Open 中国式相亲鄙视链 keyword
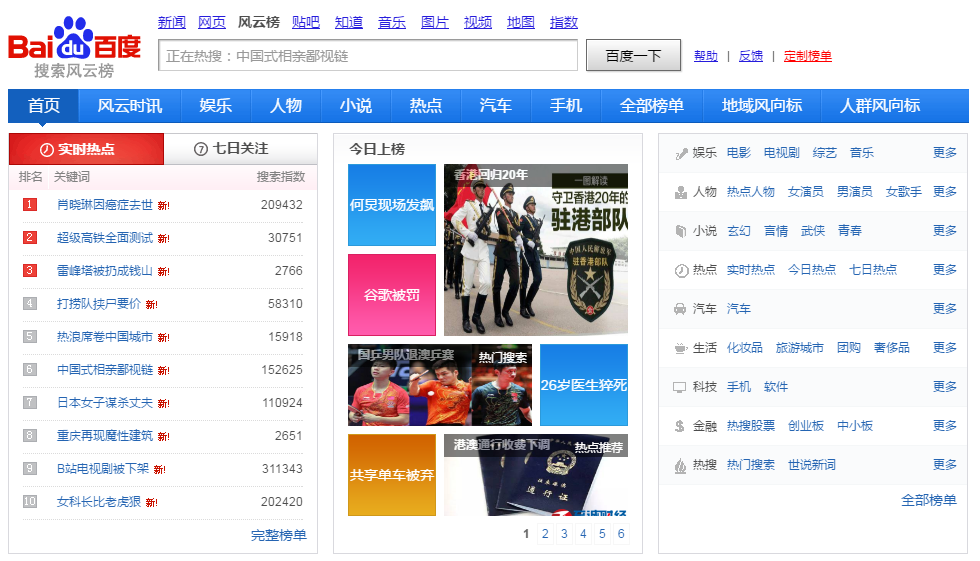This screenshot has width=980, height=561. pos(105,370)
